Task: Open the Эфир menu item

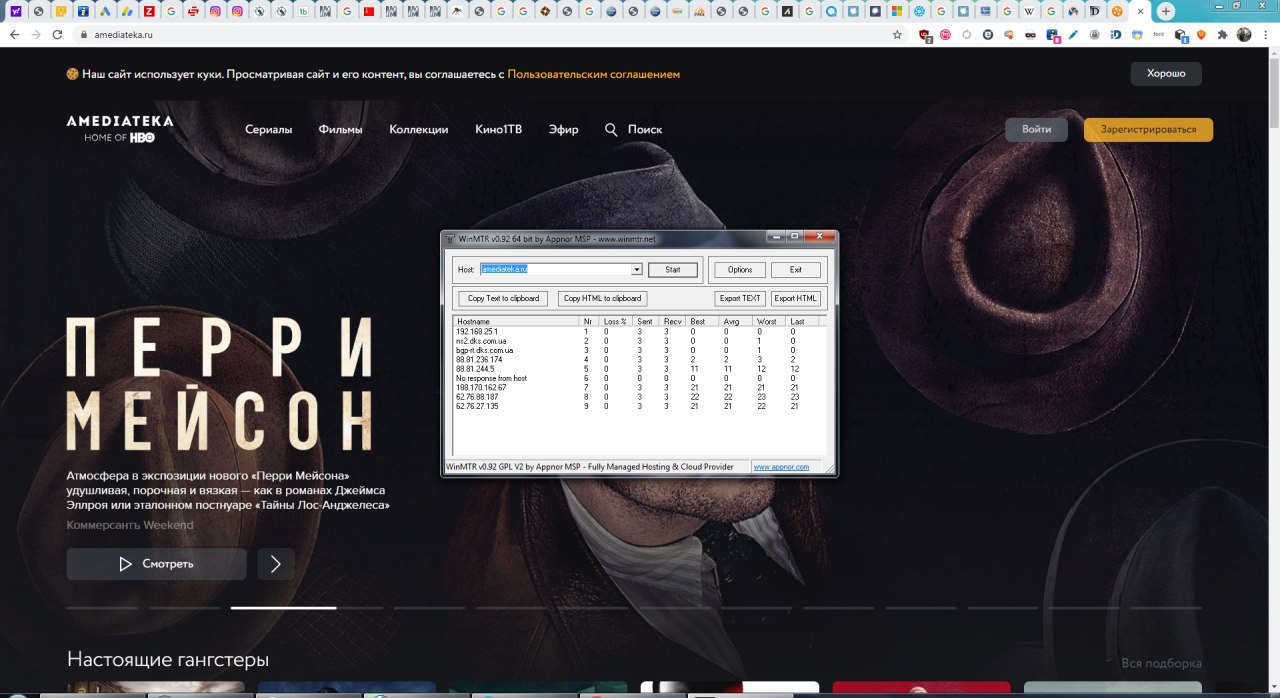Action: tap(563, 129)
